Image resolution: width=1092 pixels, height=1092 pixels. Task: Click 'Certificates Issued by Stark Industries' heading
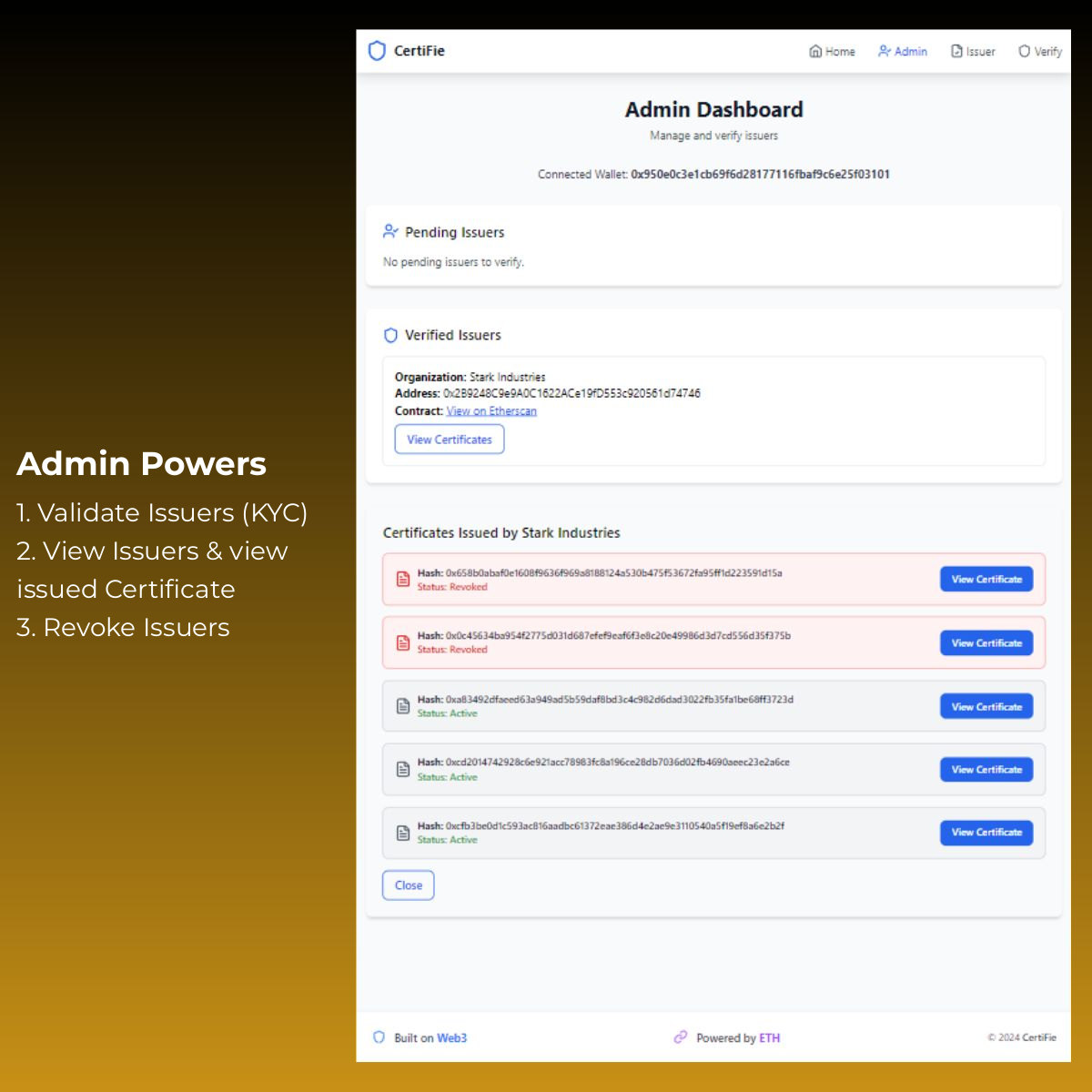tap(501, 533)
